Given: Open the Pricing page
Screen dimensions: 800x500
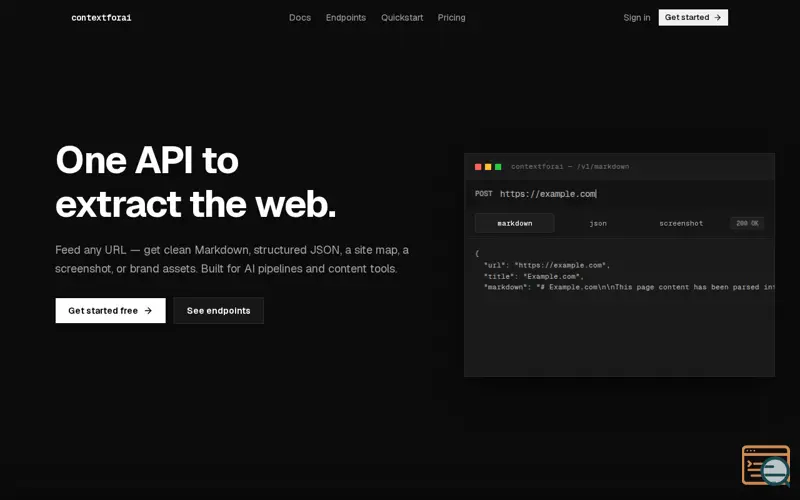Looking at the screenshot, I should [451, 18].
